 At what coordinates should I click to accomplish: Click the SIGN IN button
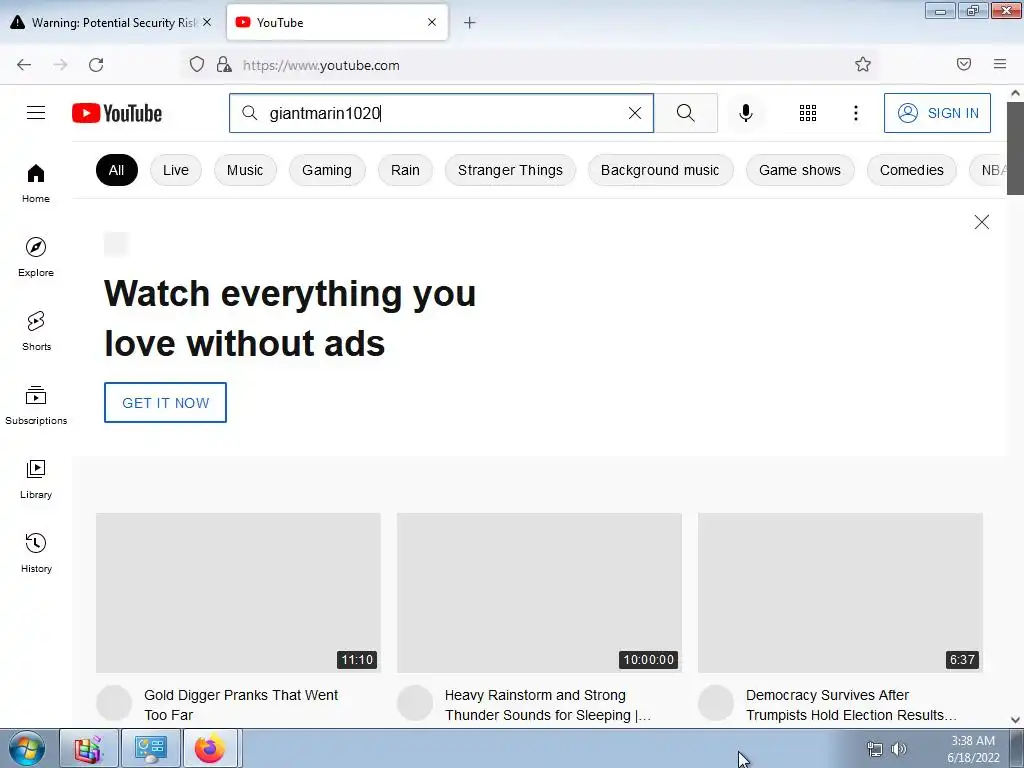pyautogui.click(x=937, y=113)
